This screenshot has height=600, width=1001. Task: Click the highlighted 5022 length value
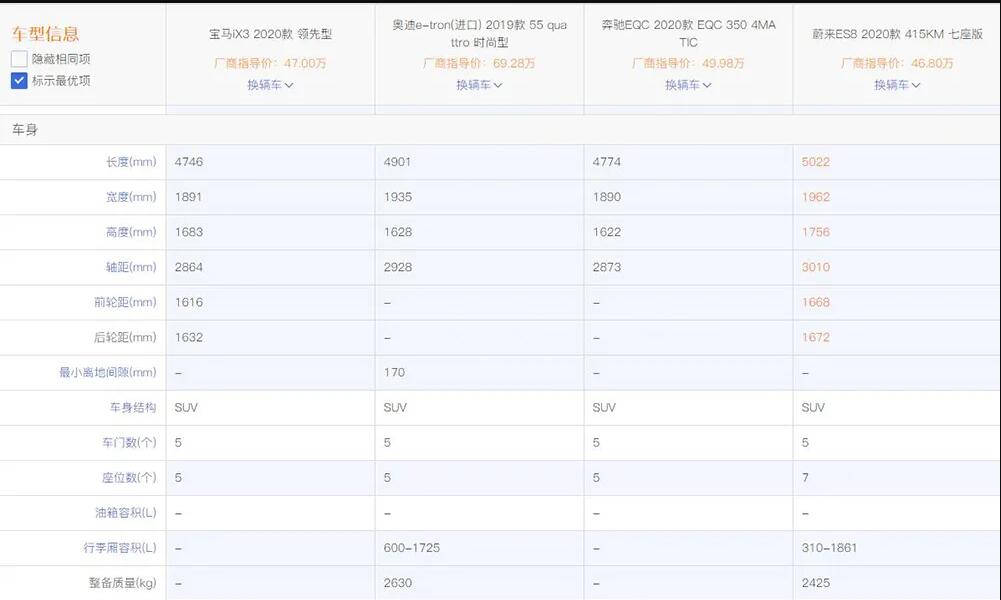(815, 162)
